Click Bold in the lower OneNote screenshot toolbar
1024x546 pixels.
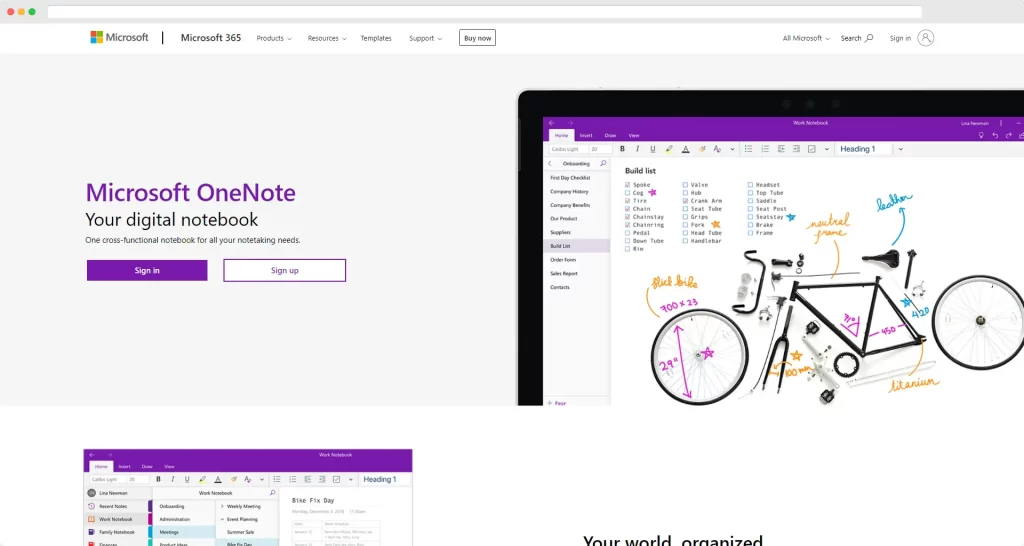pyautogui.click(x=158, y=479)
